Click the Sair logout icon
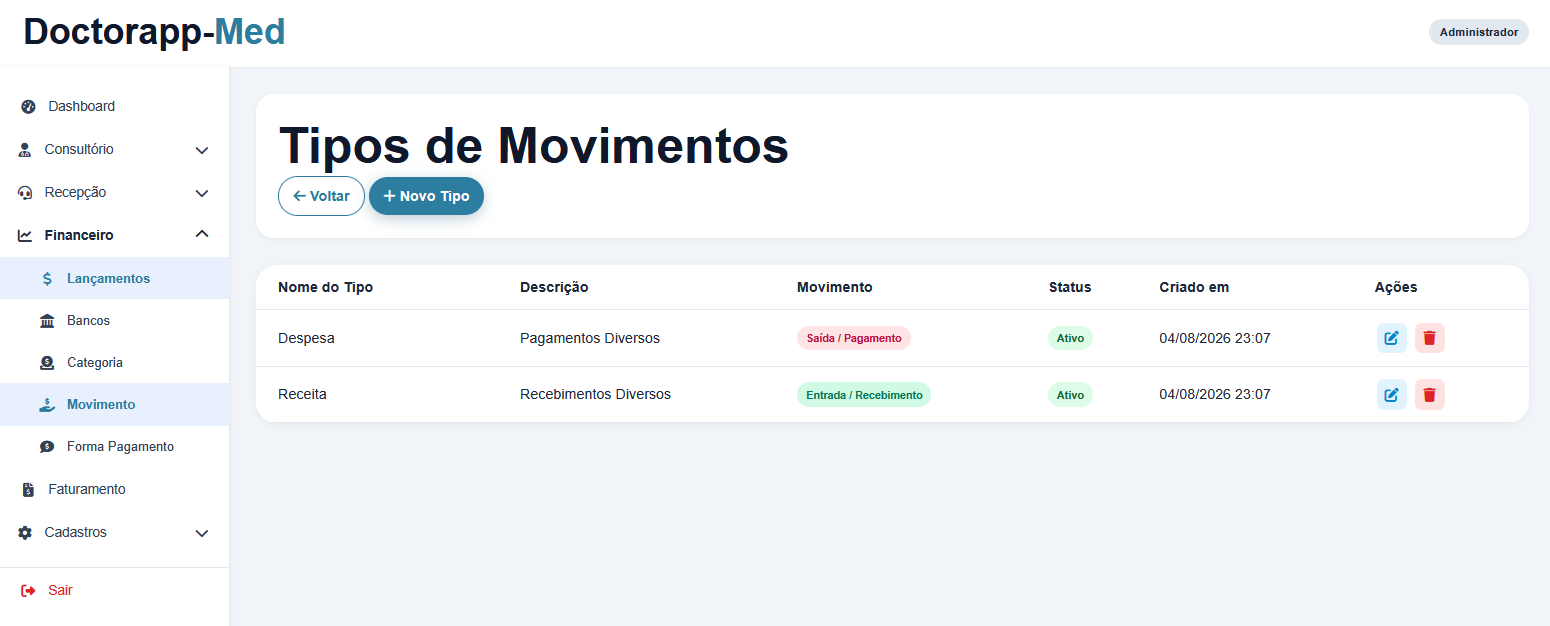 pos(28,591)
